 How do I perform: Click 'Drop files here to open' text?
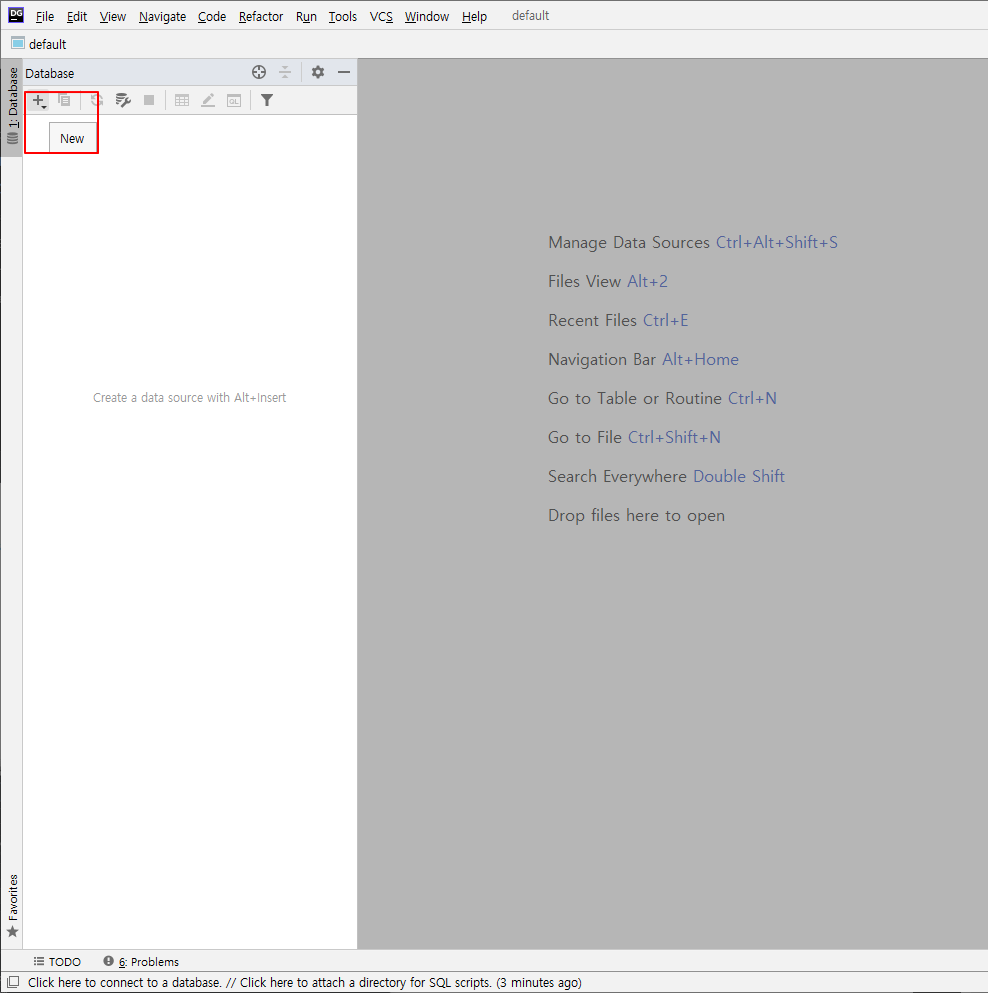(x=636, y=515)
